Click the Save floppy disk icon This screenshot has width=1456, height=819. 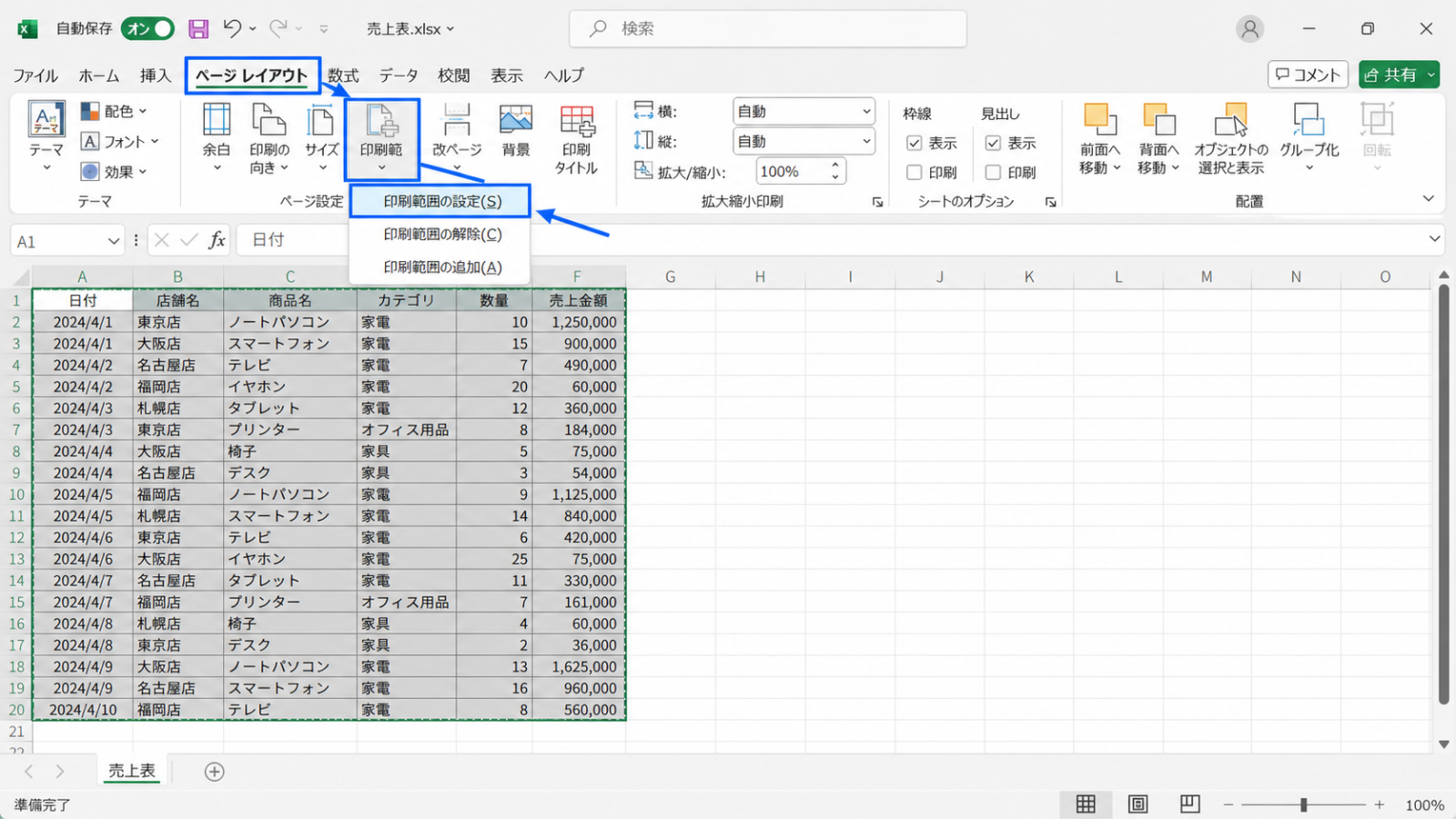[x=198, y=29]
